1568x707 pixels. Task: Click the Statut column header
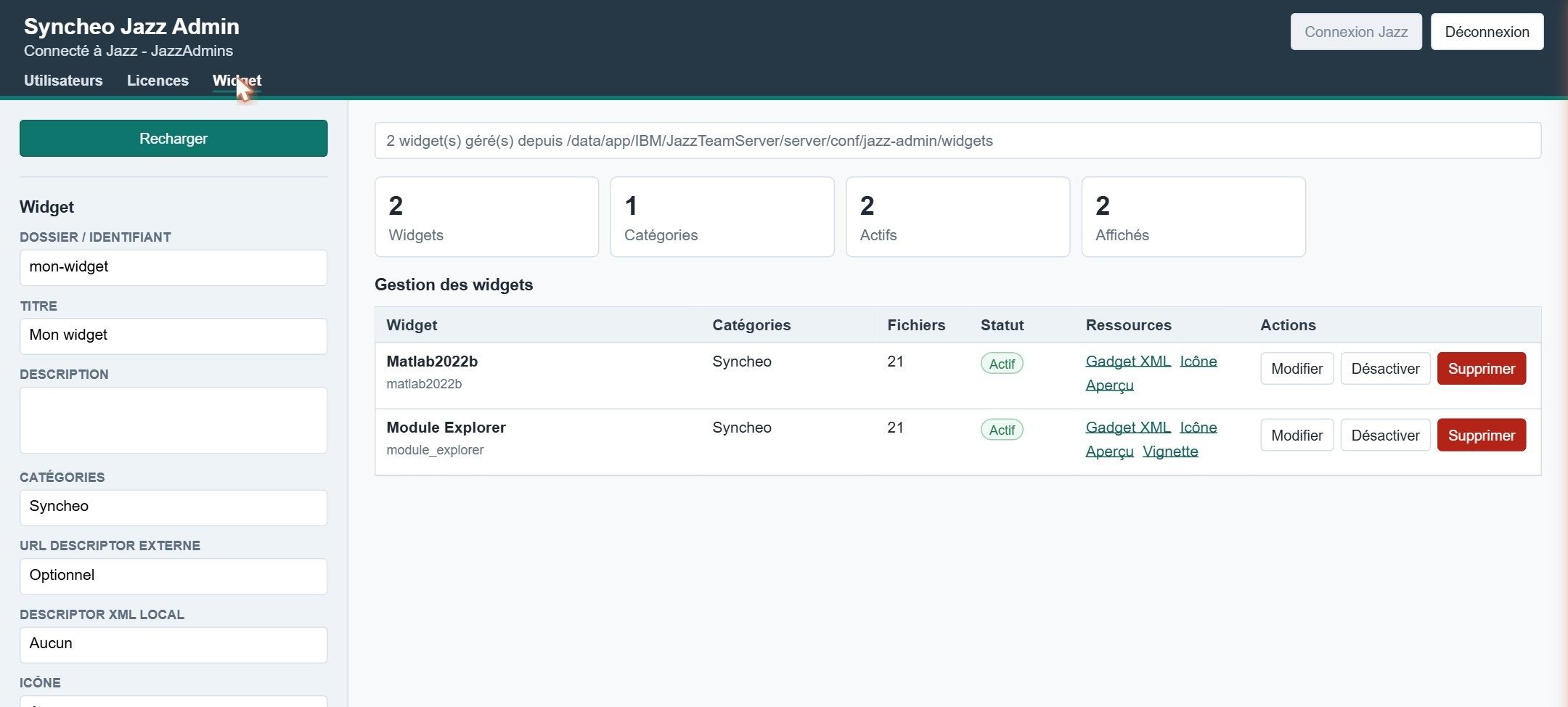tap(1002, 325)
